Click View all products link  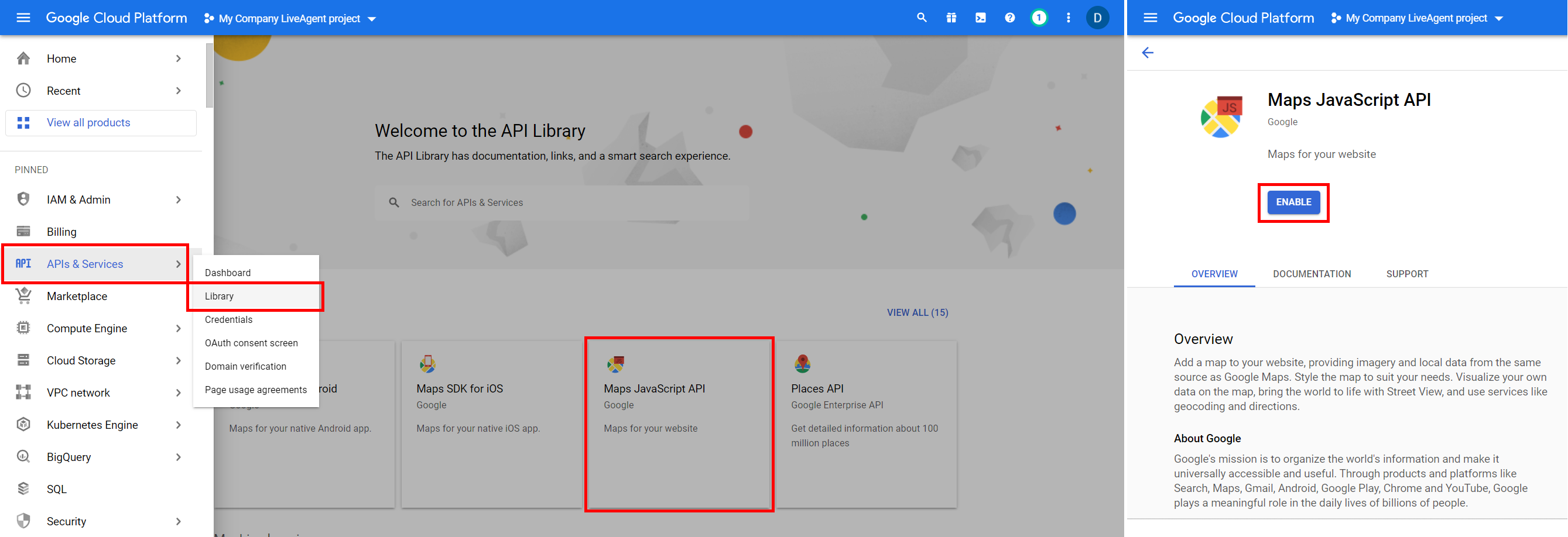click(101, 123)
